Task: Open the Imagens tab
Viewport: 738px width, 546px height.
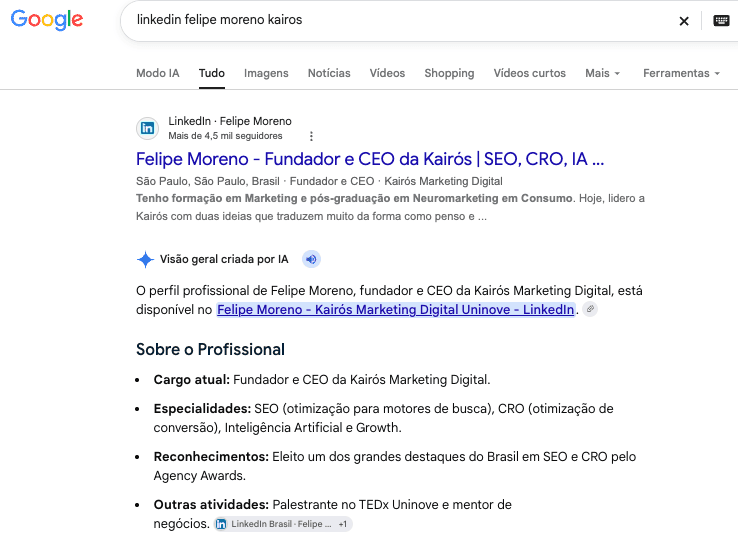Action: [x=266, y=73]
